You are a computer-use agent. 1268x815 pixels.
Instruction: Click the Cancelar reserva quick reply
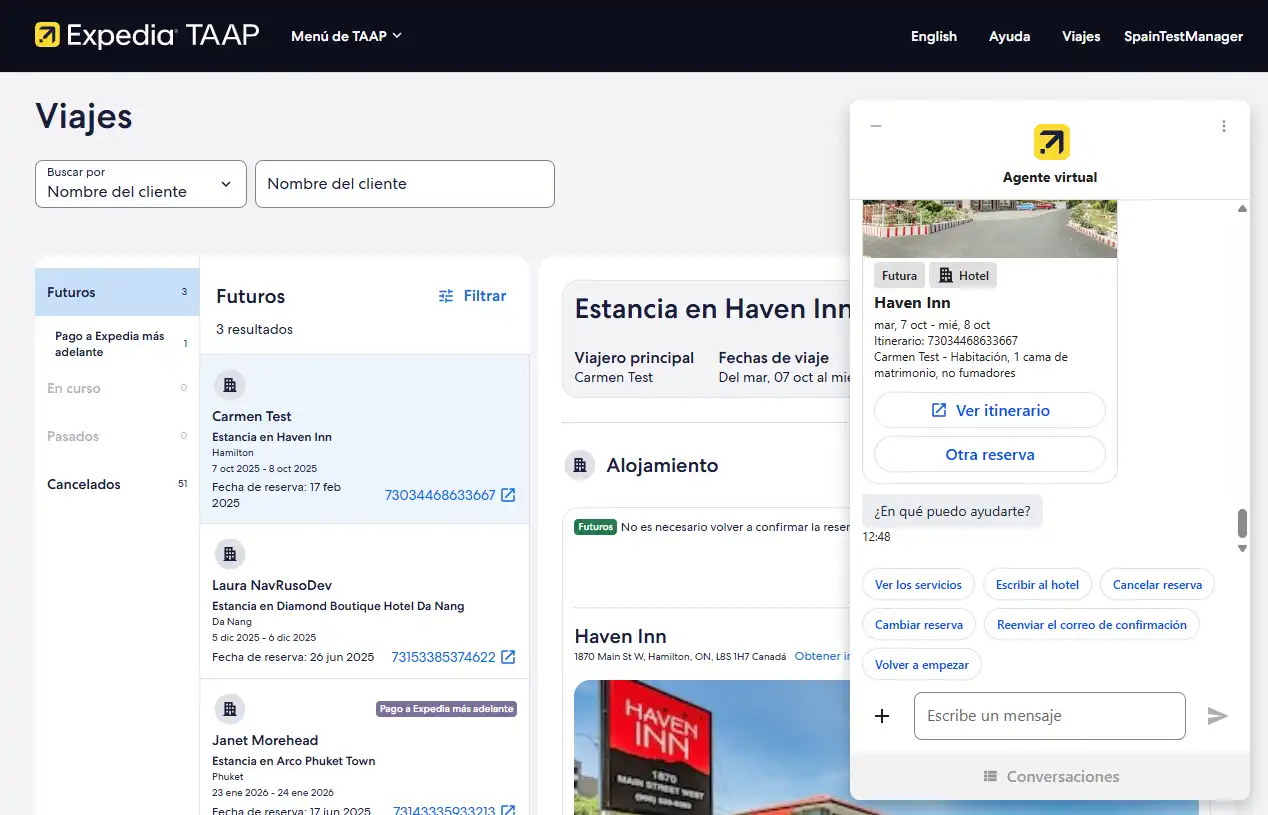coord(1157,585)
